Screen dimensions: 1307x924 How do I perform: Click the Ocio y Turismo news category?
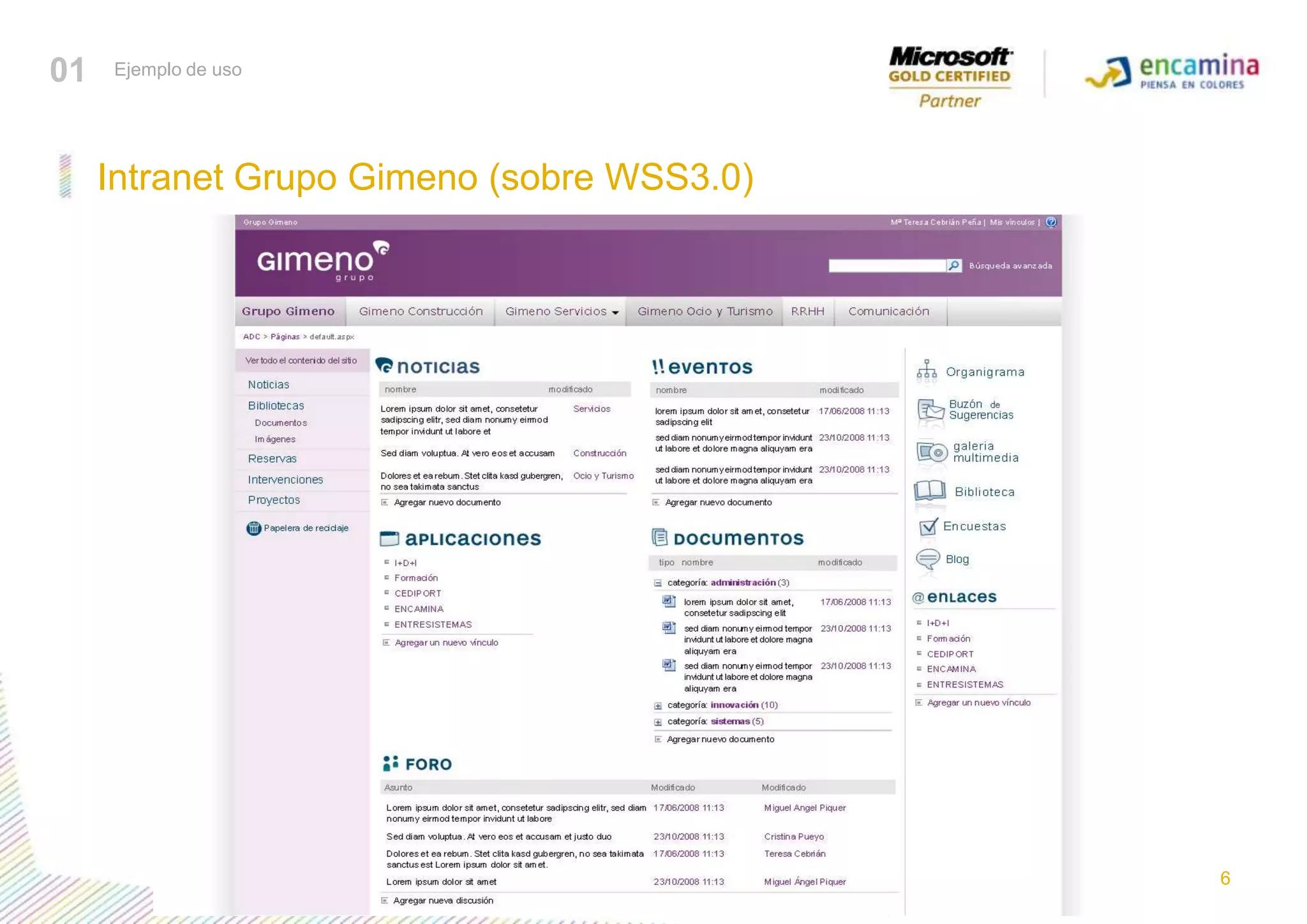coord(604,476)
